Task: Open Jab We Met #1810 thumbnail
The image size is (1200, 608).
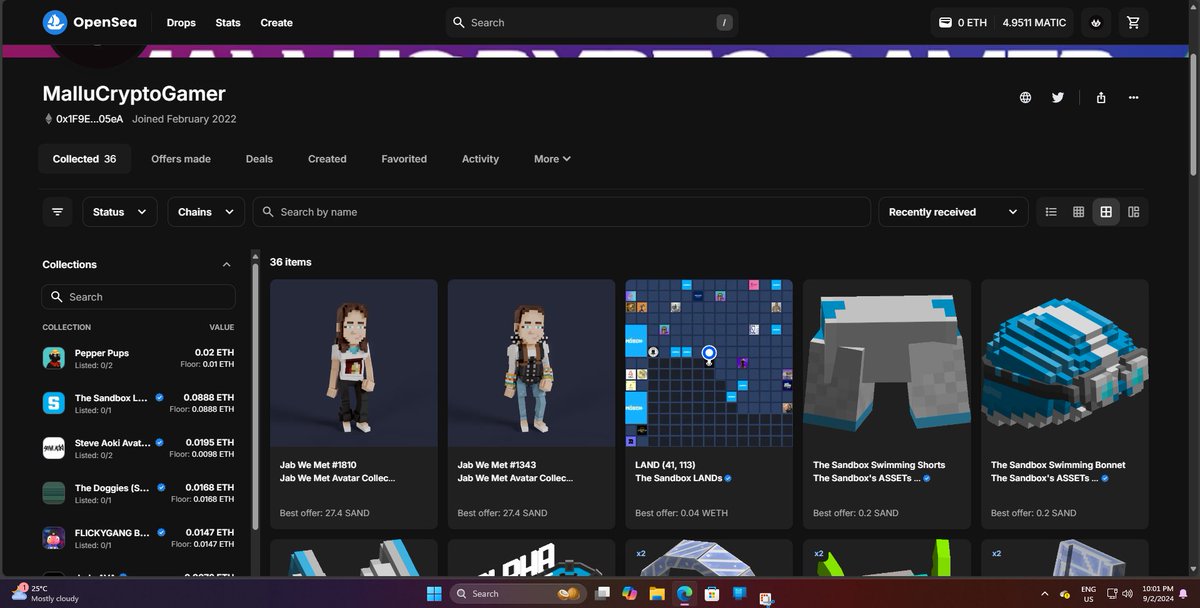Action: coord(354,363)
